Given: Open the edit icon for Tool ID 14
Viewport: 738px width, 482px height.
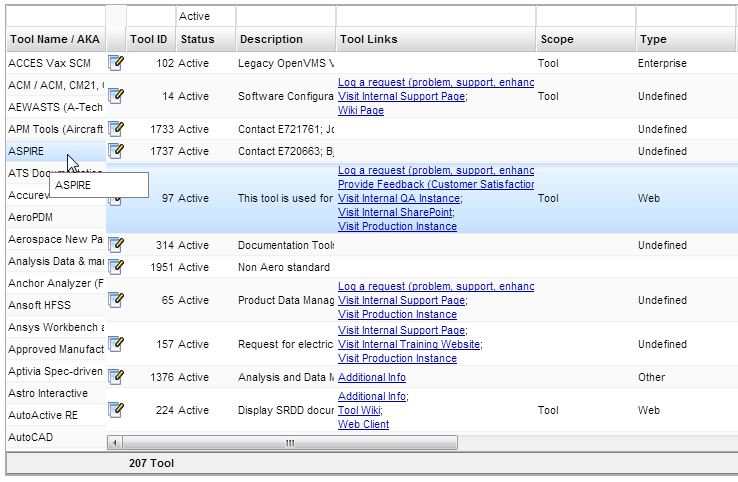Looking at the screenshot, I should pyautogui.click(x=116, y=96).
